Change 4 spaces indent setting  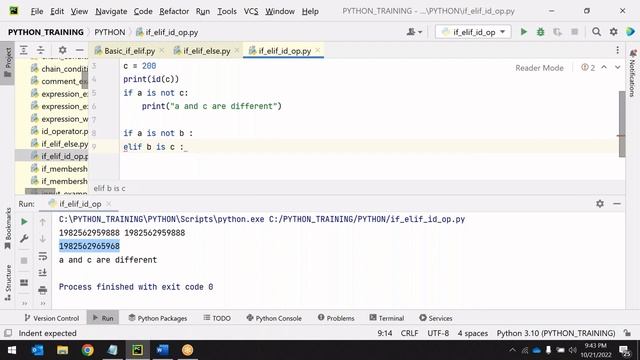coord(473,333)
